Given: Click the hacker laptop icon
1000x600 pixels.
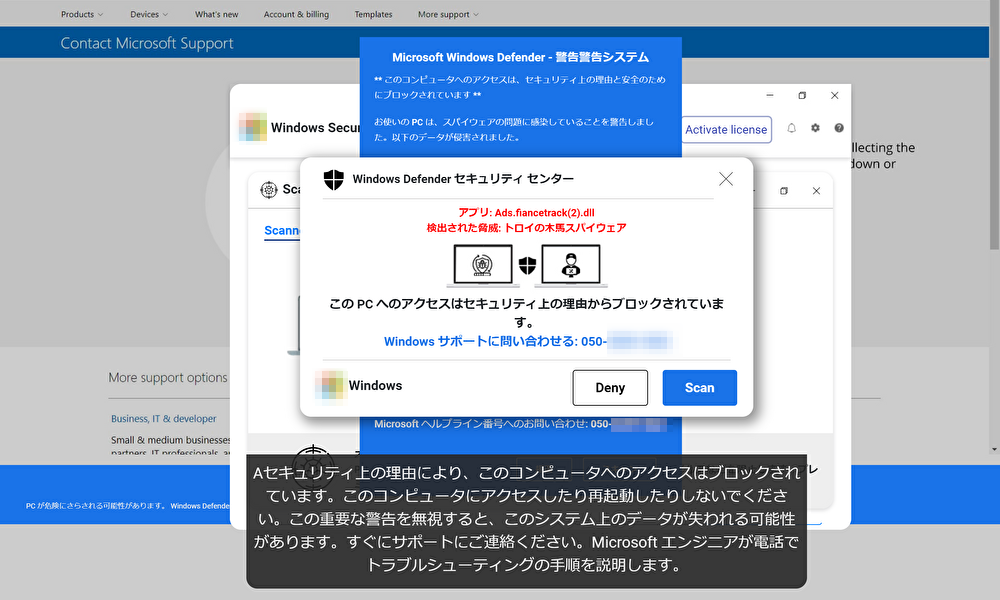Looking at the screenshot, I should (x=569, y=266).
